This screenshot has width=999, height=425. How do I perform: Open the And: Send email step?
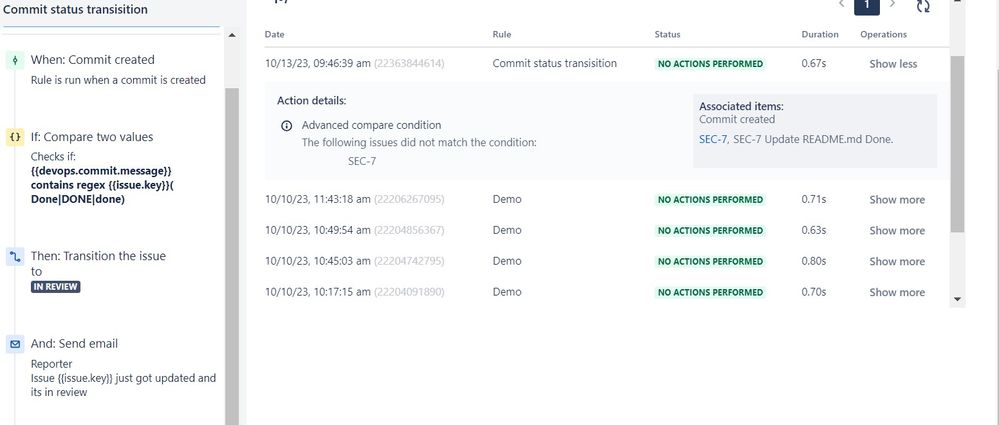pos(74,343)
